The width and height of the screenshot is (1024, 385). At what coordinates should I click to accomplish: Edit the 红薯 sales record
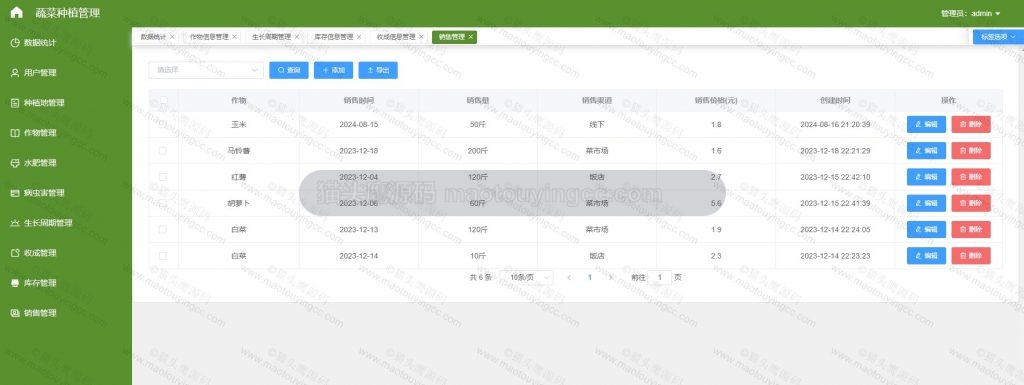(926, 177)
